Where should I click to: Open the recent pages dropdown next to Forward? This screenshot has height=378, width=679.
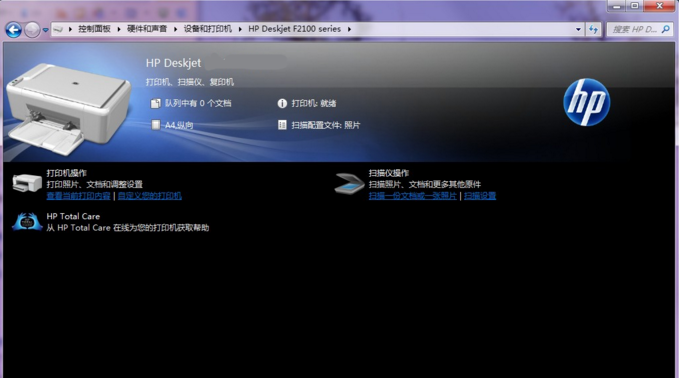45,30
